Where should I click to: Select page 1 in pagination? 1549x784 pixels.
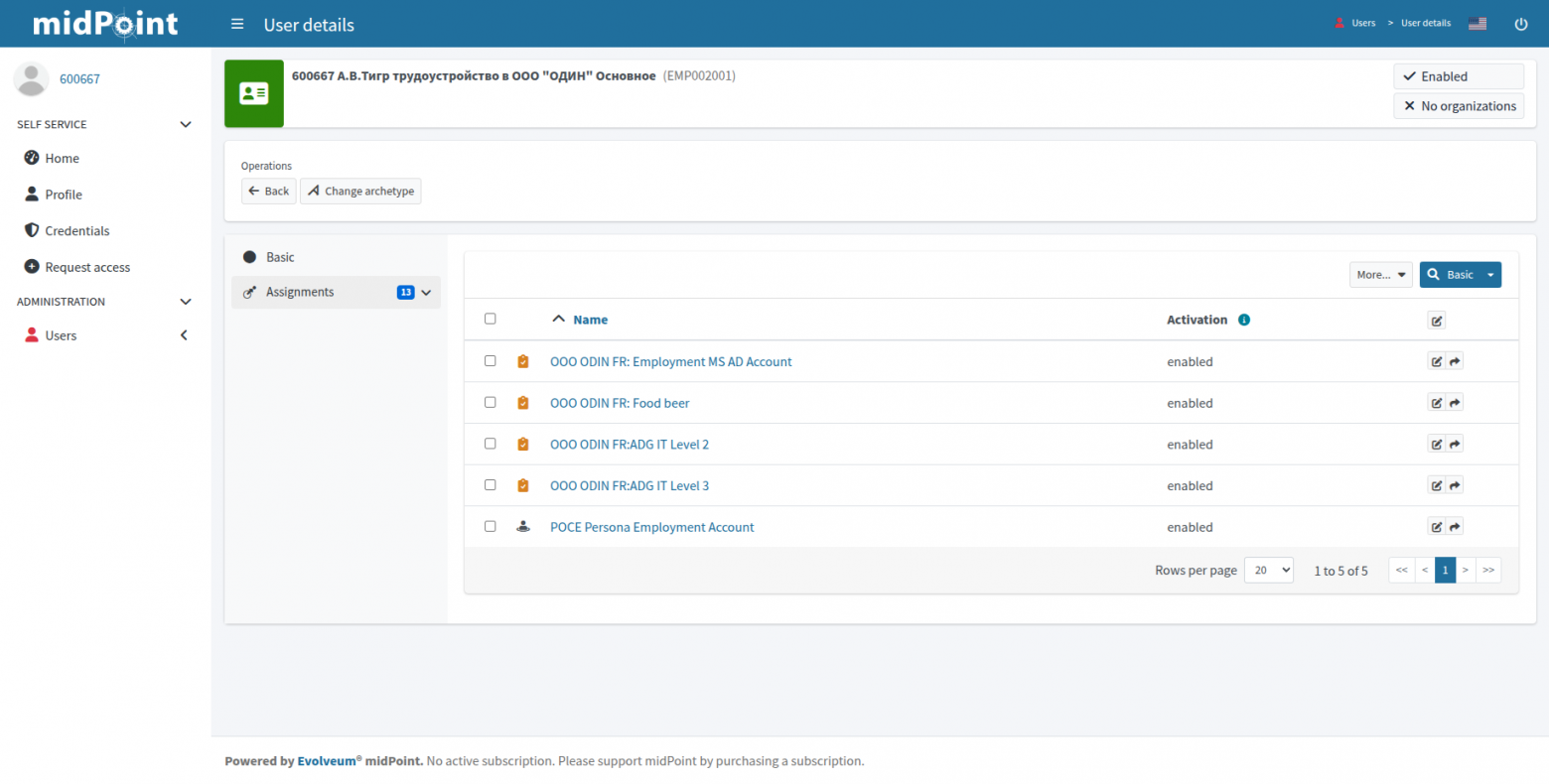(x=1446, y=570)
